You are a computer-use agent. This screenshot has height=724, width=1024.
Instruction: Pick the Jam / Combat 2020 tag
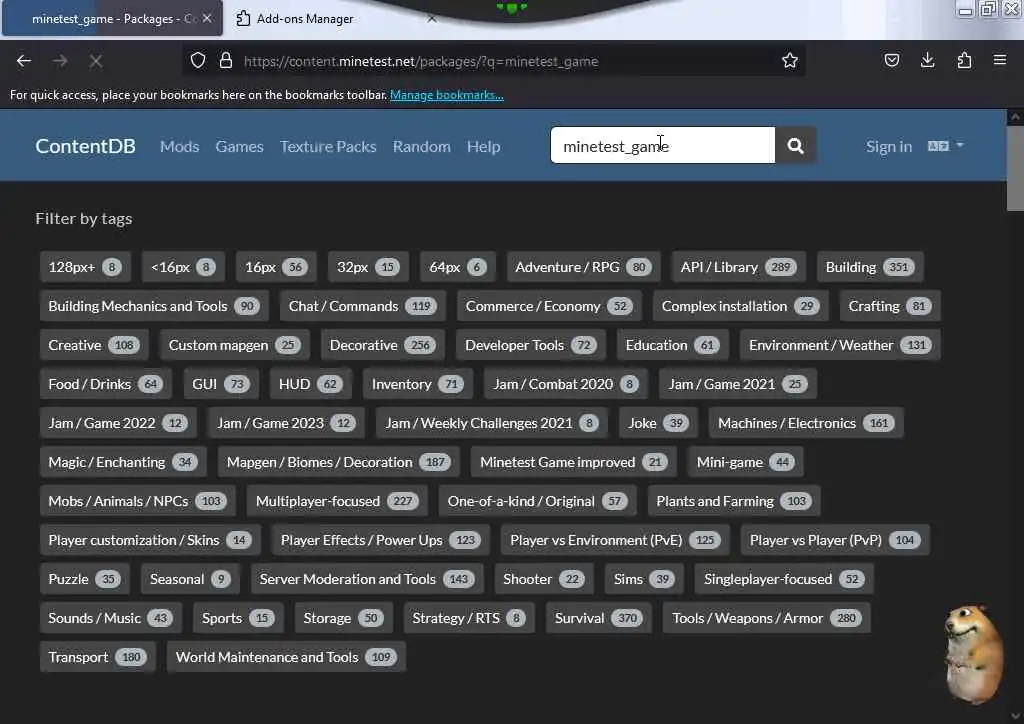tap(566, 385)
